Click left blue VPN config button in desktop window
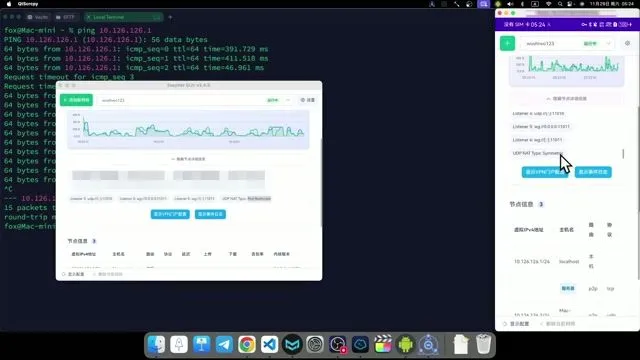This screenshot has width=640, height=360. click(x=170, y=214)
